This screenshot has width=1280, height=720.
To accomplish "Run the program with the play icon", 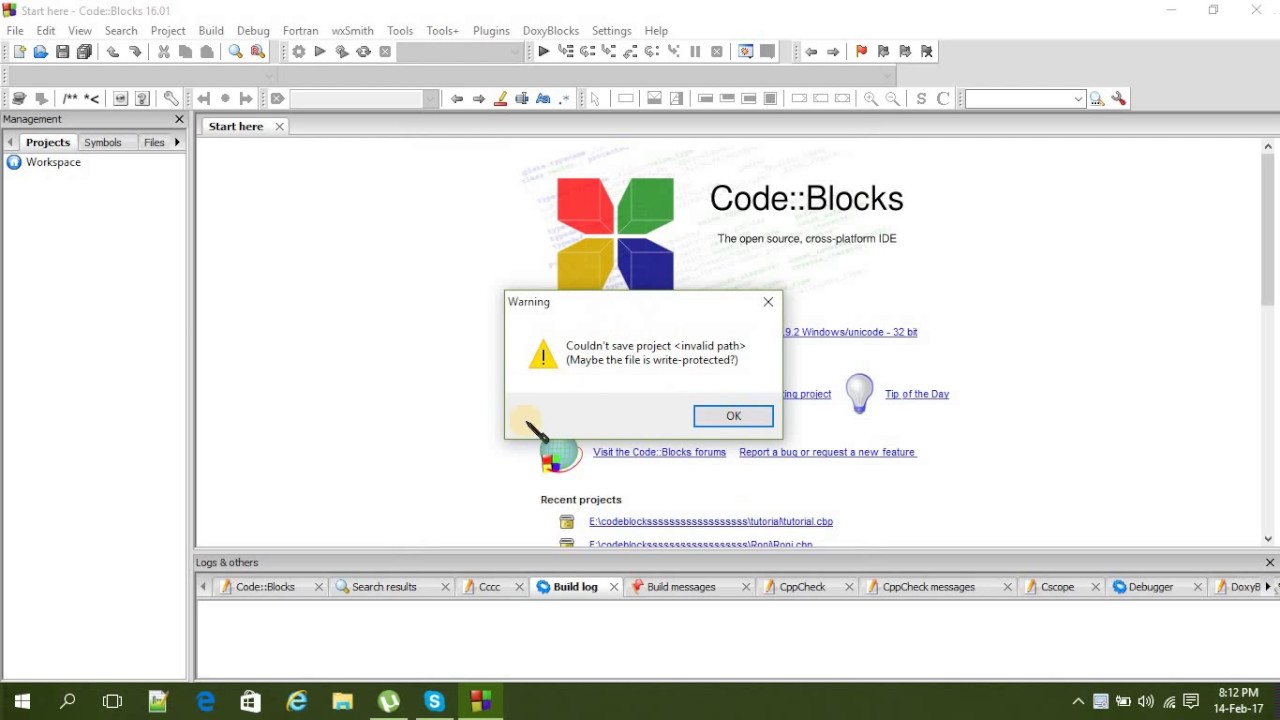I will pos(320,52).
